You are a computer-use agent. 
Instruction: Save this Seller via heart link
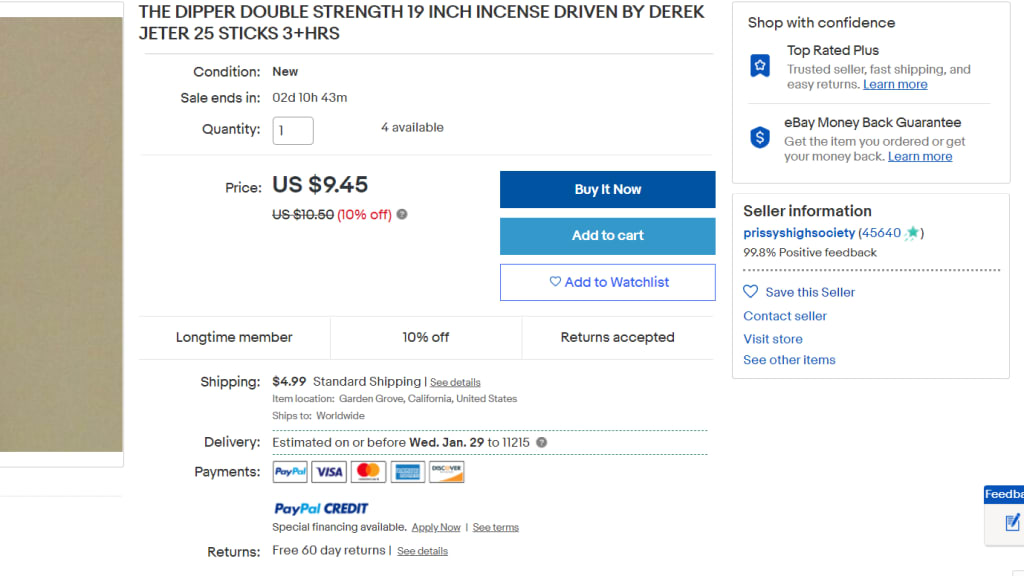point(799,292)
